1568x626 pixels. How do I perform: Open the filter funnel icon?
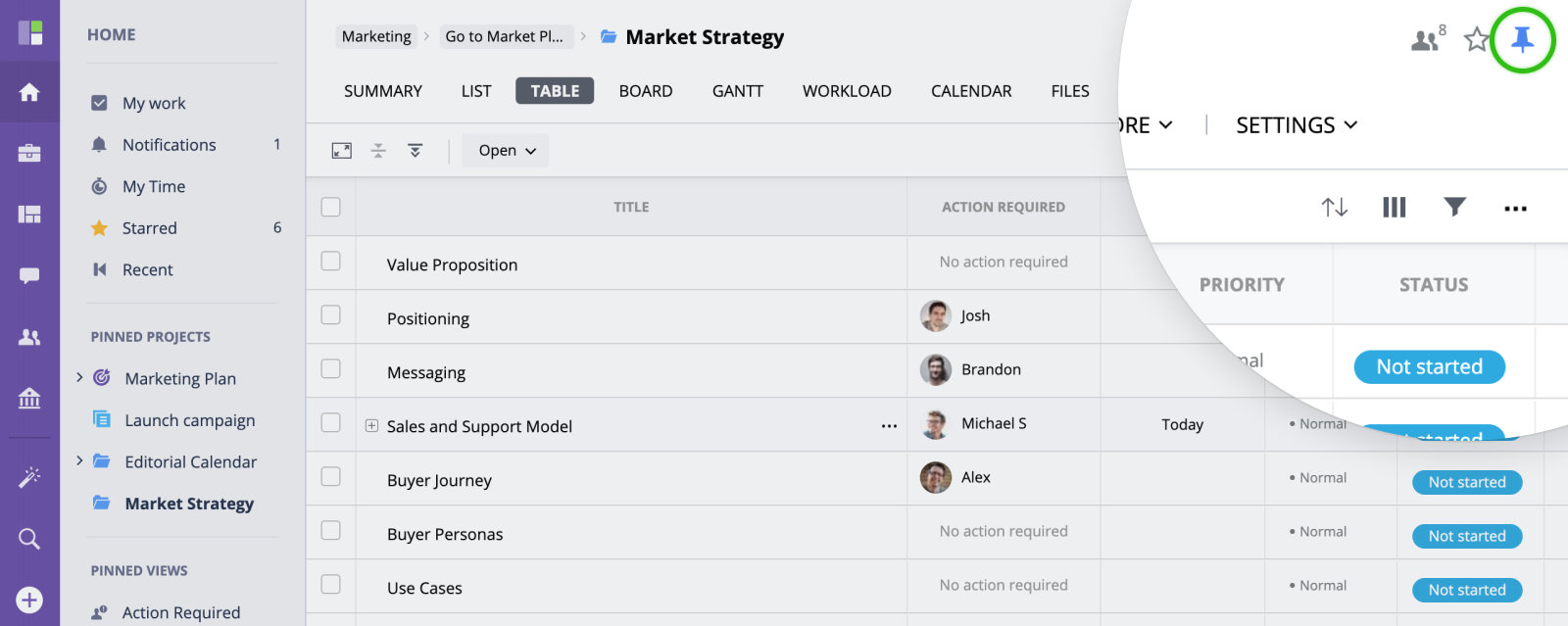tap(1455, 206)
